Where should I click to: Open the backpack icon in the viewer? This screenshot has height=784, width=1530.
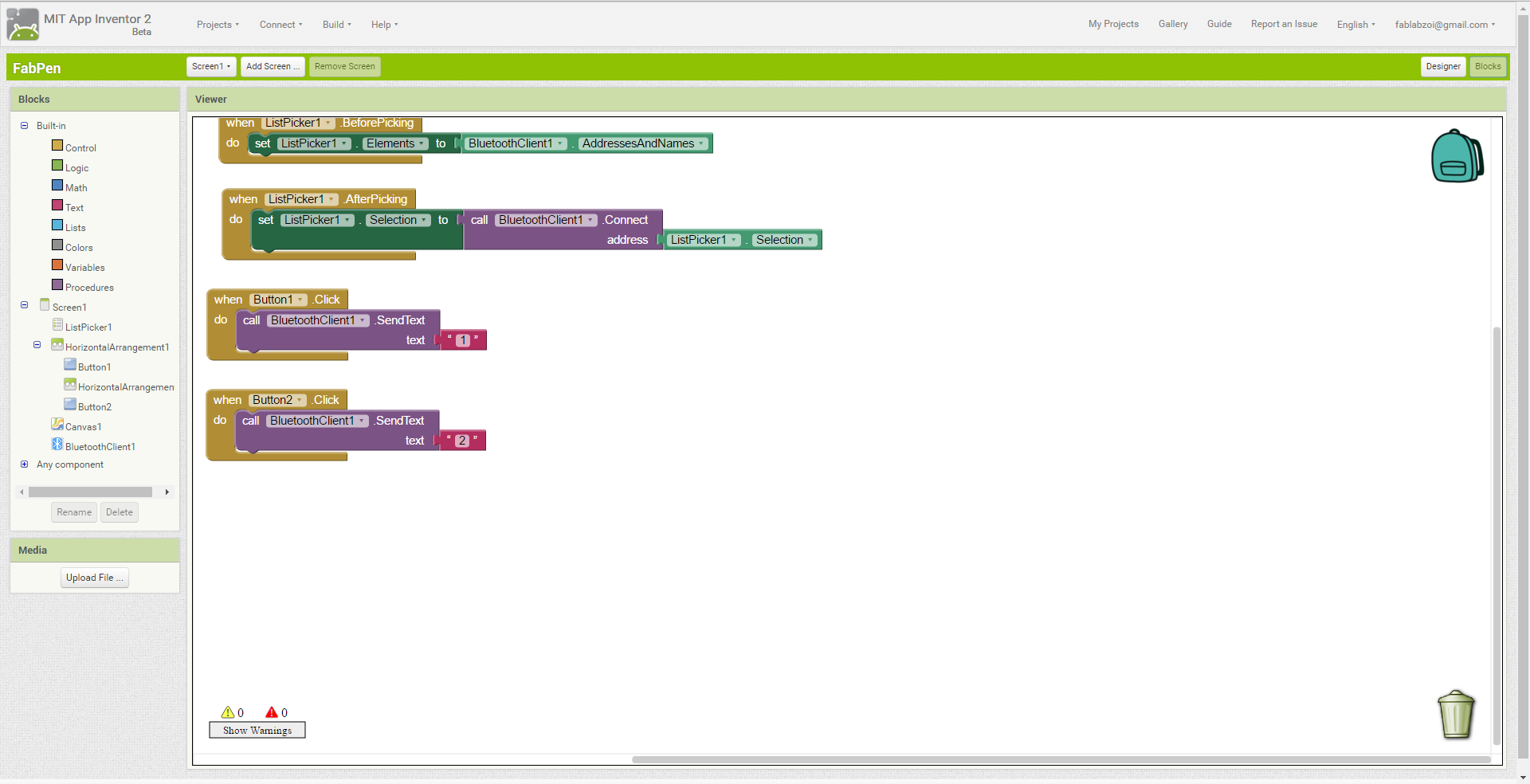(x=1457, y=156)
